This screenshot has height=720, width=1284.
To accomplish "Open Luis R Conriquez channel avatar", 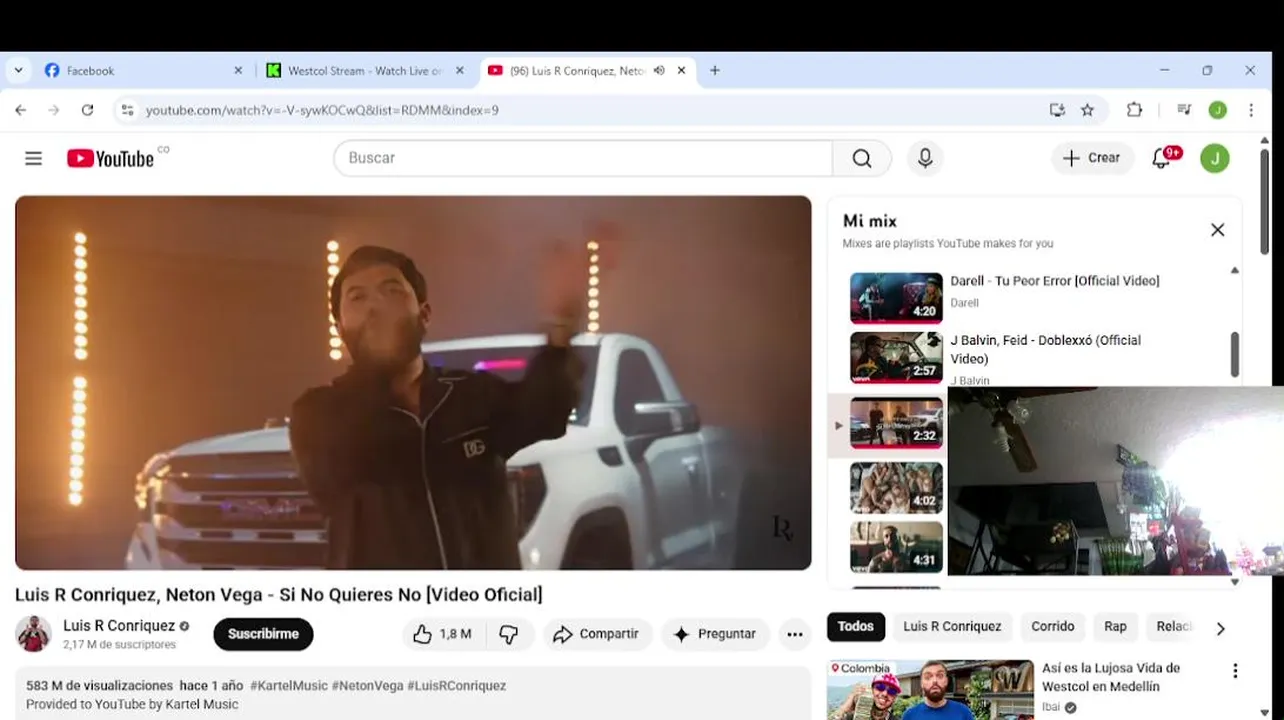I will (x=33, y=634).
